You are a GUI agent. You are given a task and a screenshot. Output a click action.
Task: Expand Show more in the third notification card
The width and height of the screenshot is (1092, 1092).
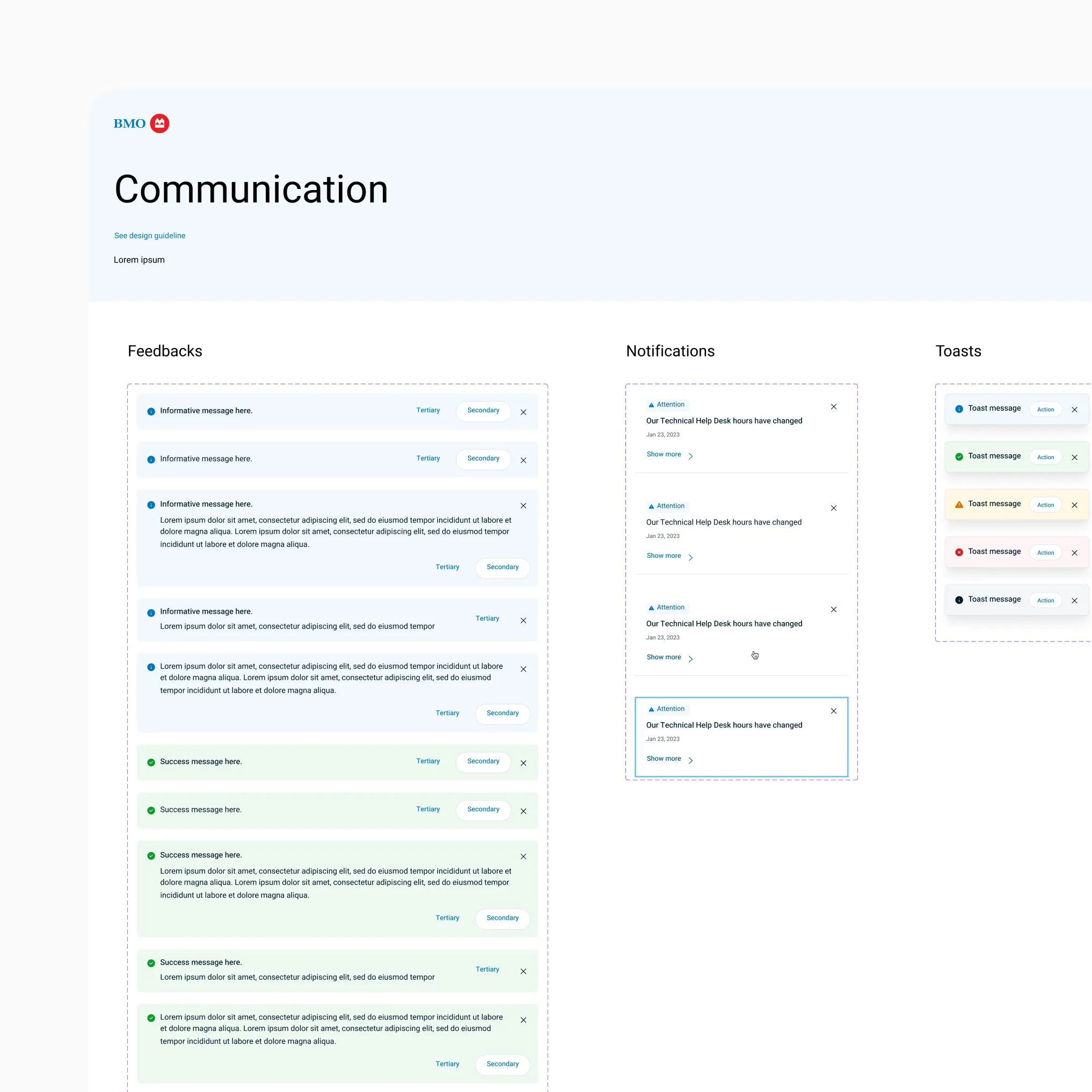[x=670, y=657]
